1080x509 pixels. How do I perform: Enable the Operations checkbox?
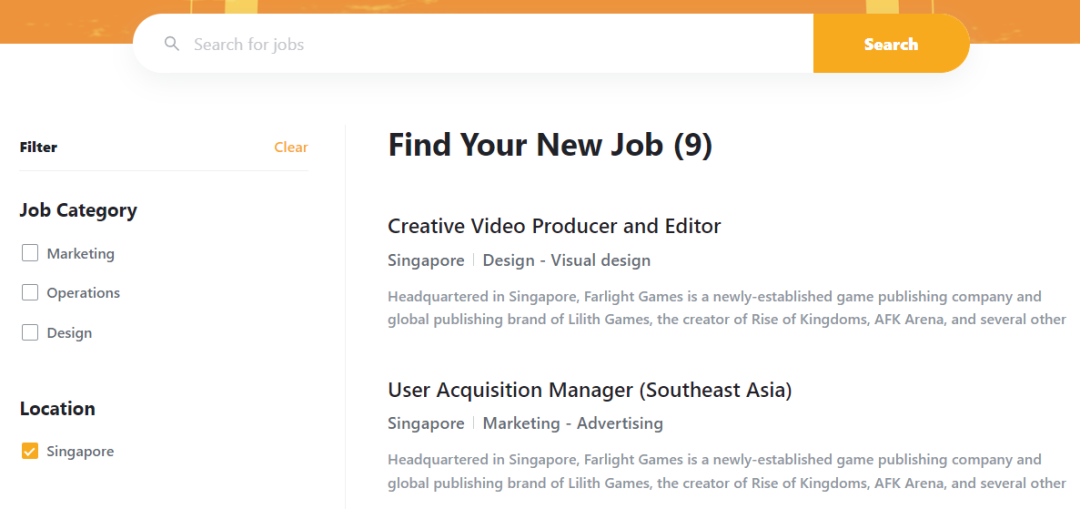point(30,293)
